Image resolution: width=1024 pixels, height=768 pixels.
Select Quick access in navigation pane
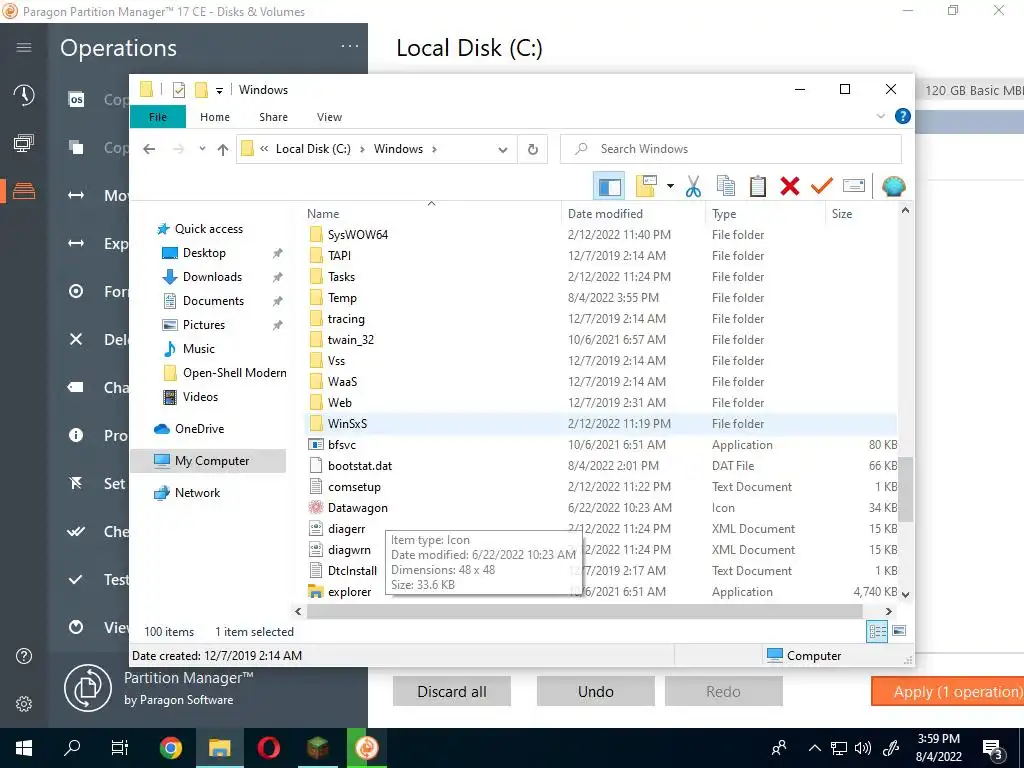(x=208, y=229)
